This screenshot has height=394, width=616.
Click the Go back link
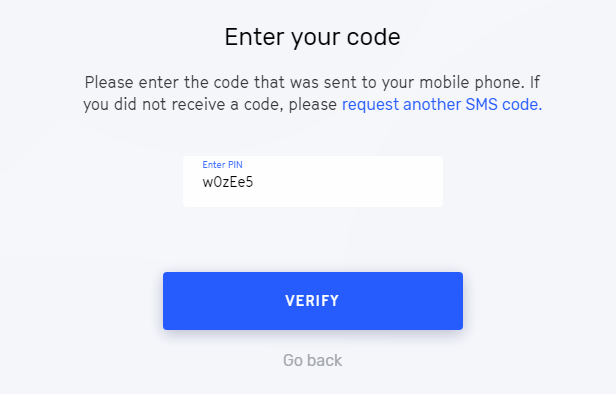313,360
